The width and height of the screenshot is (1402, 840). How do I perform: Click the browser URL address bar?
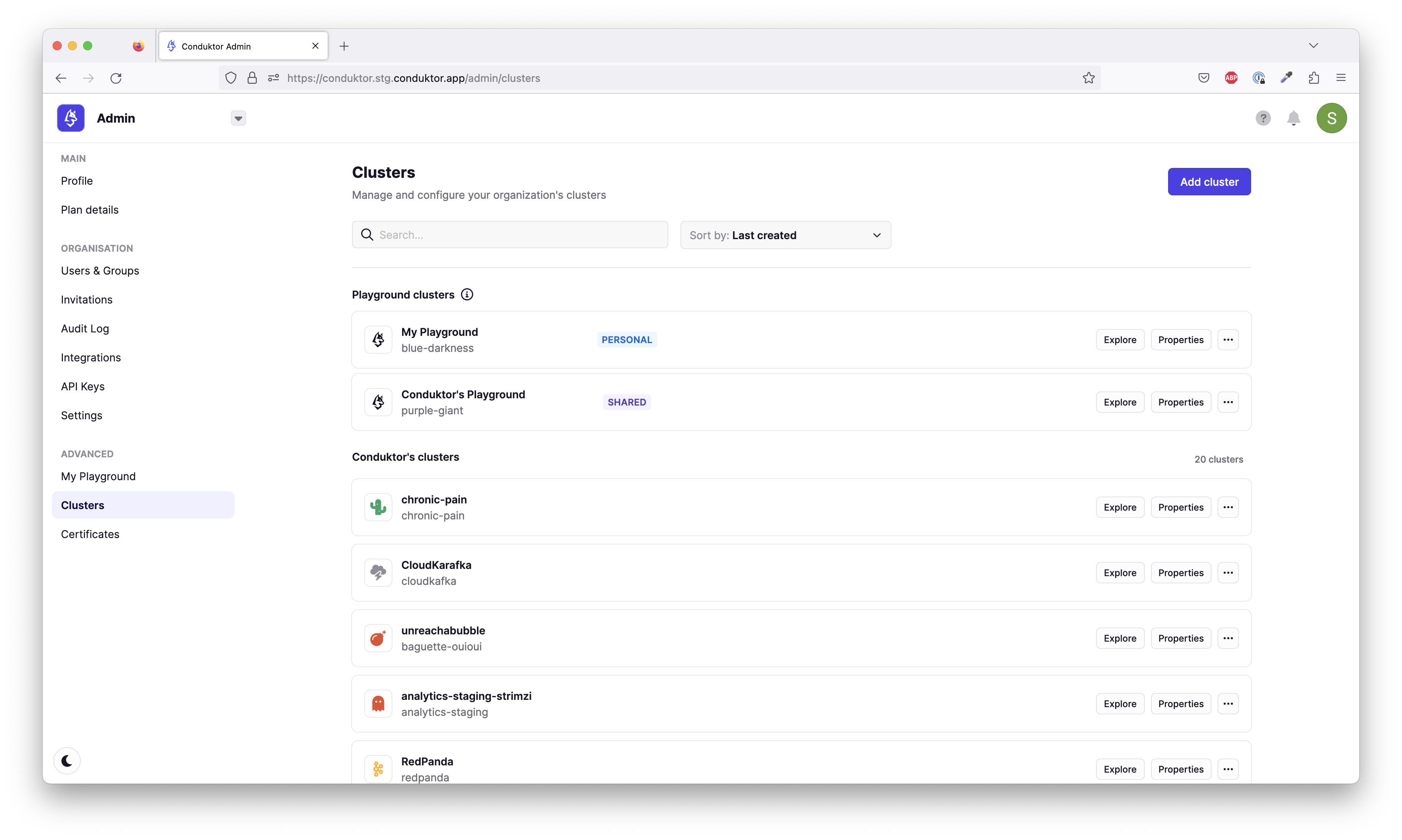click(x=660, y=78)
